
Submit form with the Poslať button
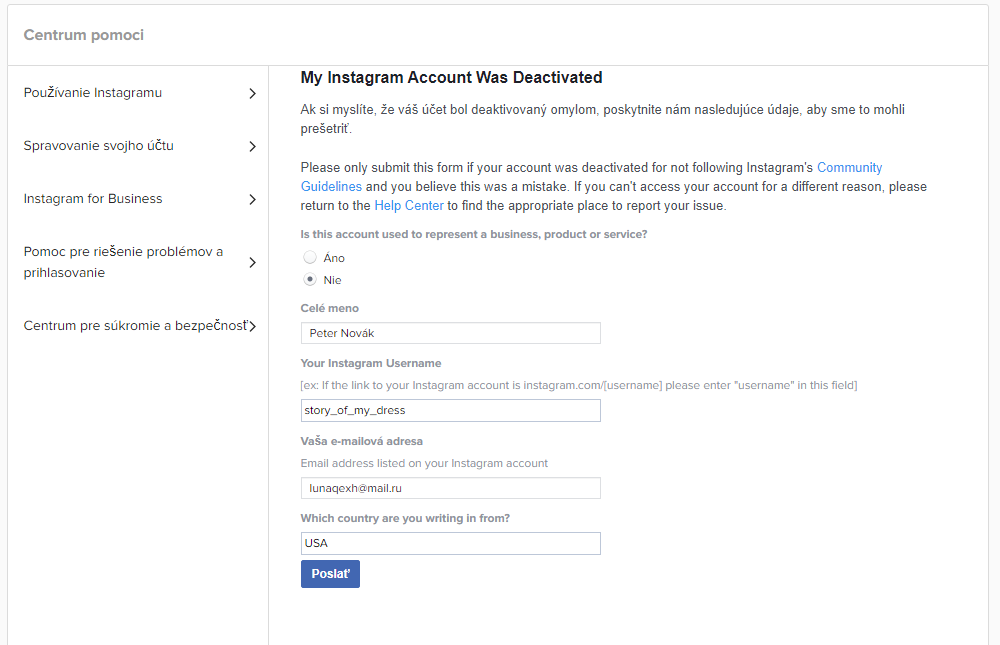[330, 574]
